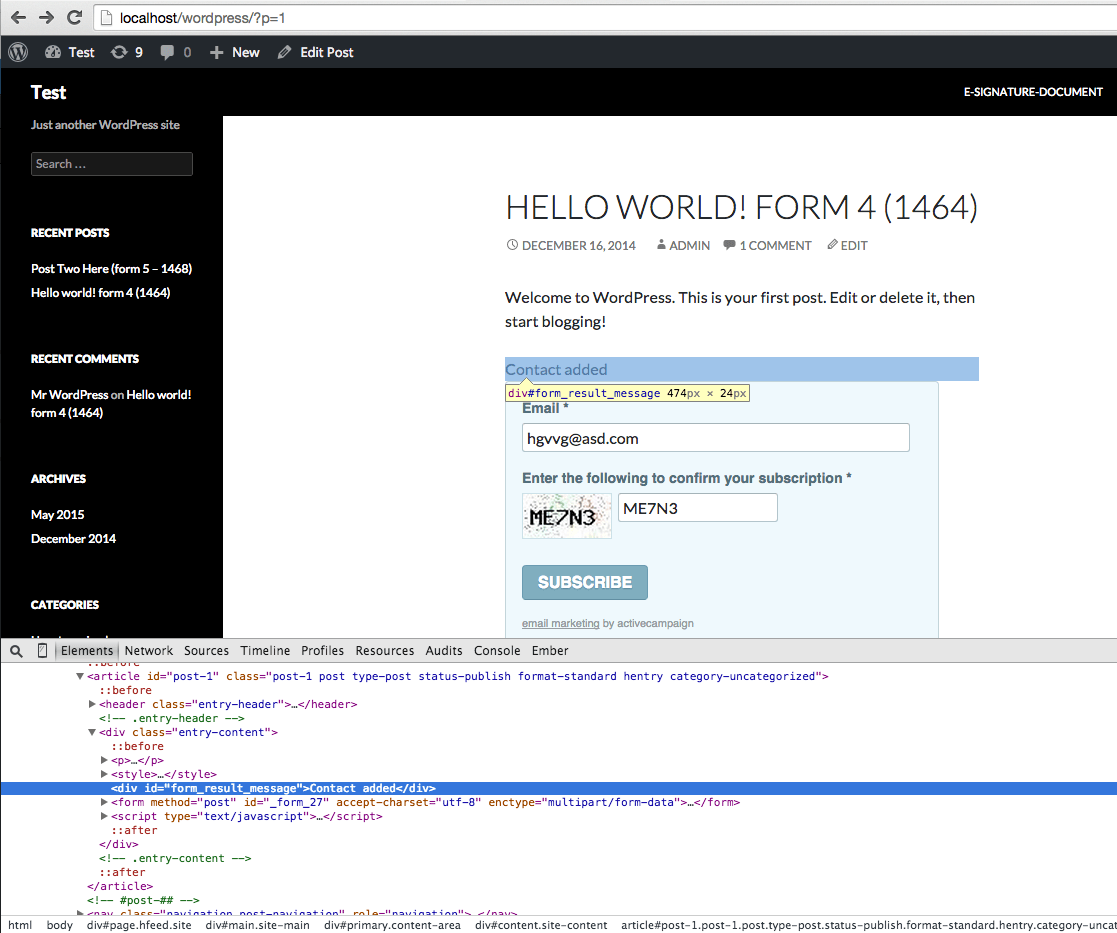Click the E-Signature-Document menu item

pos(1033,92)
